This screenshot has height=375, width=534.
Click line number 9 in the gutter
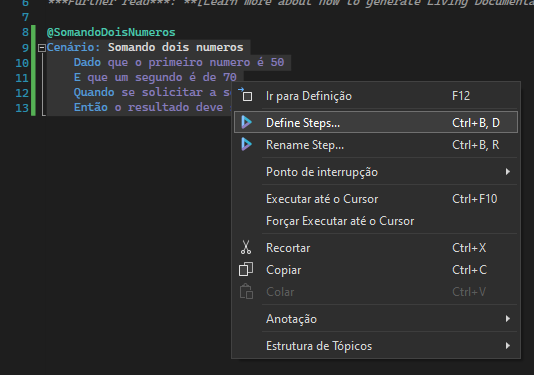click(x=25, y=48)
